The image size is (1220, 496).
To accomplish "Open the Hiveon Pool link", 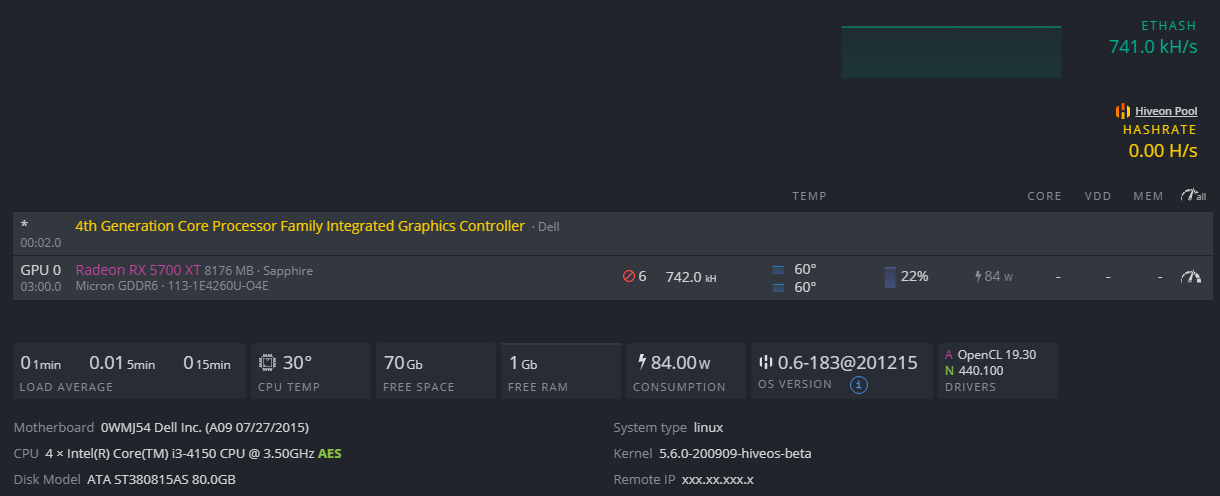I will tap(1166, 111).
